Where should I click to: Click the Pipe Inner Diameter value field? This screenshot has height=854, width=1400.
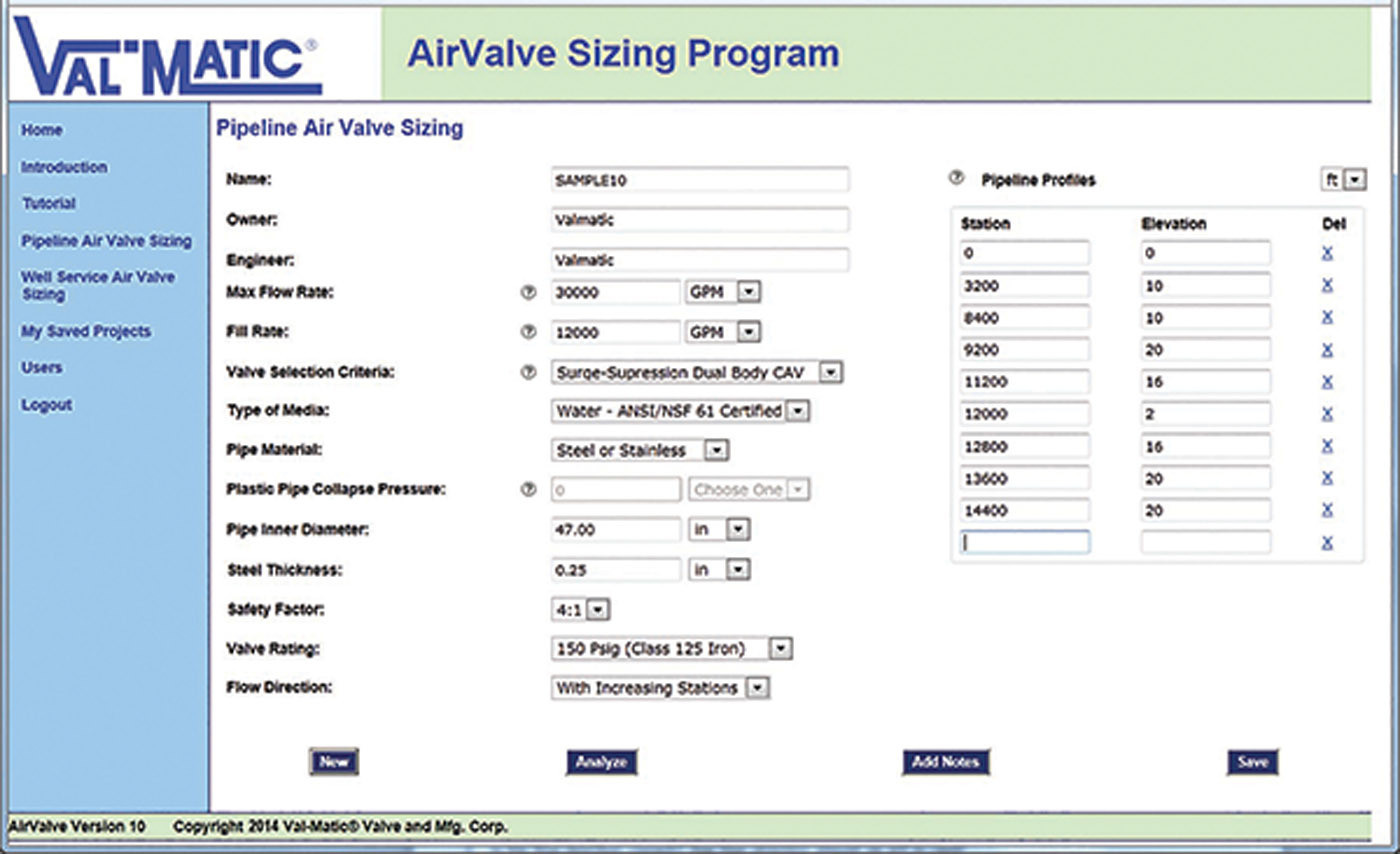(616, 530)
